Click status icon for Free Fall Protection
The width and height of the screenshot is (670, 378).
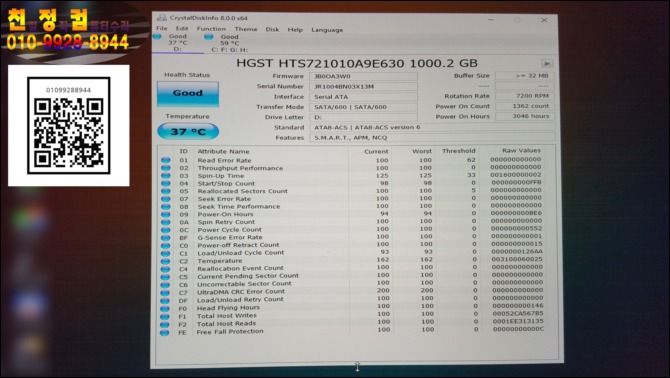pos(165,332)
